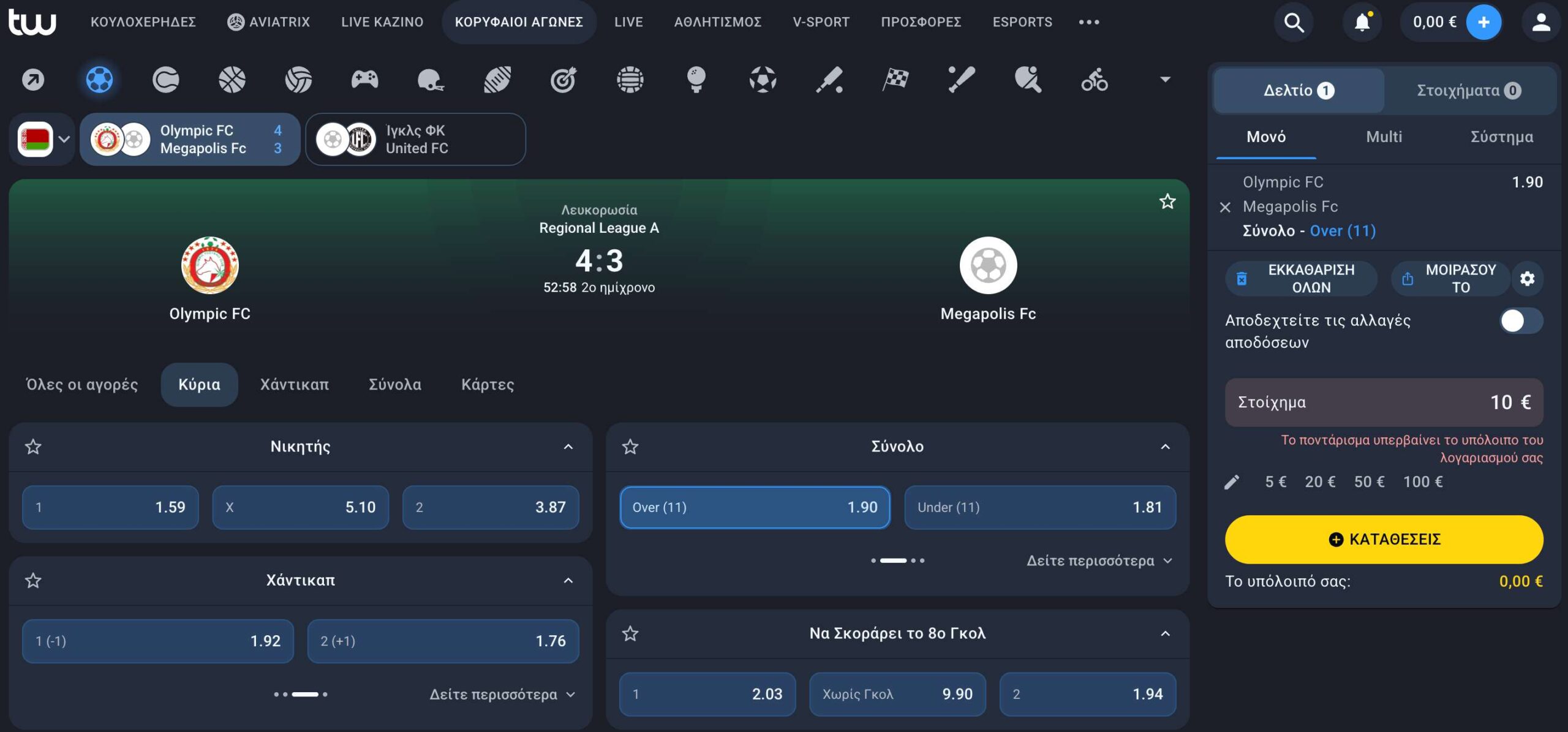1568x732 pixels.
Task: Open the volleyball sport category
Action: click(x=298, y=80)
